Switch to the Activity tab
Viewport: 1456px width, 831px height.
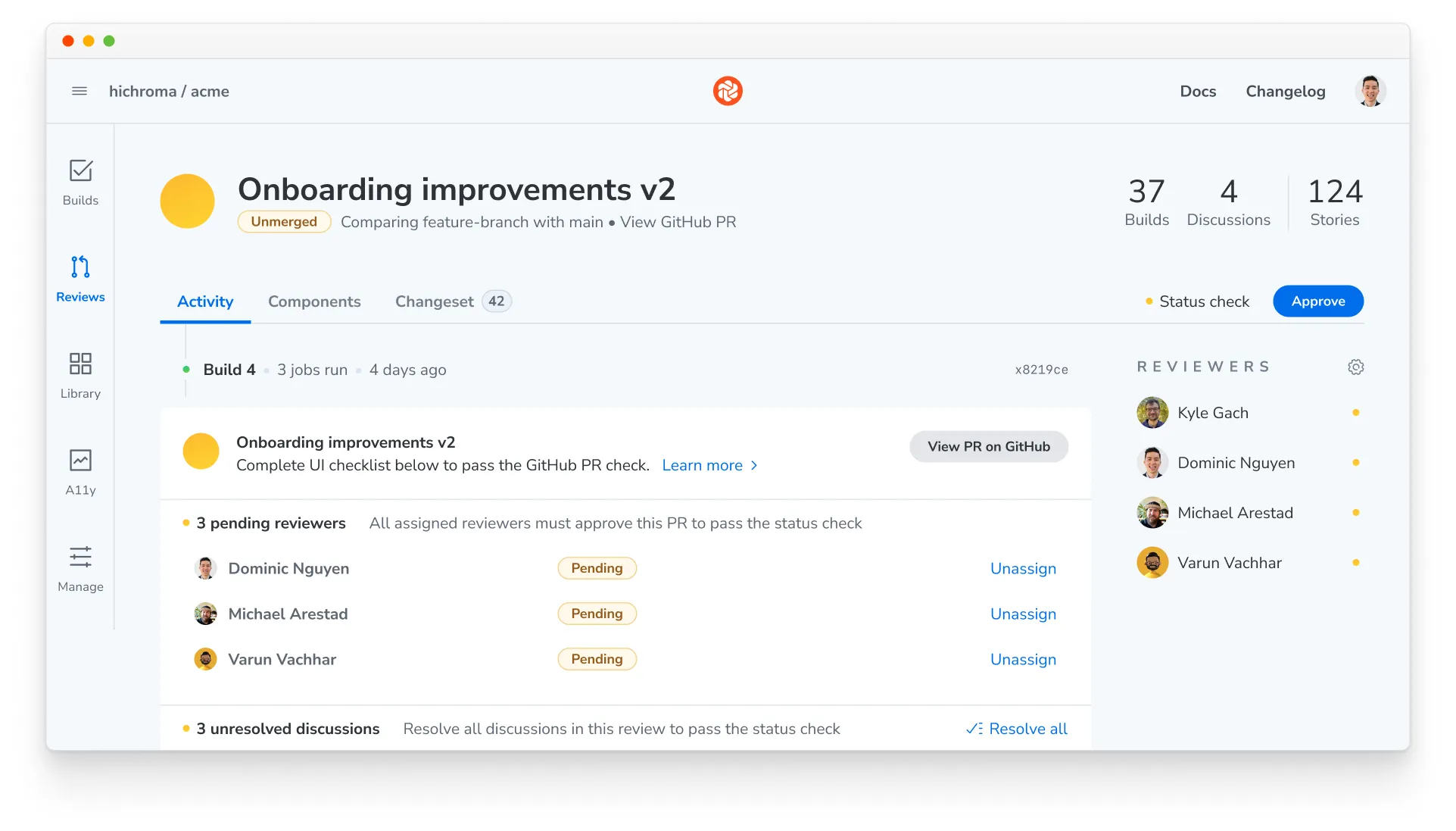(205, 301)
